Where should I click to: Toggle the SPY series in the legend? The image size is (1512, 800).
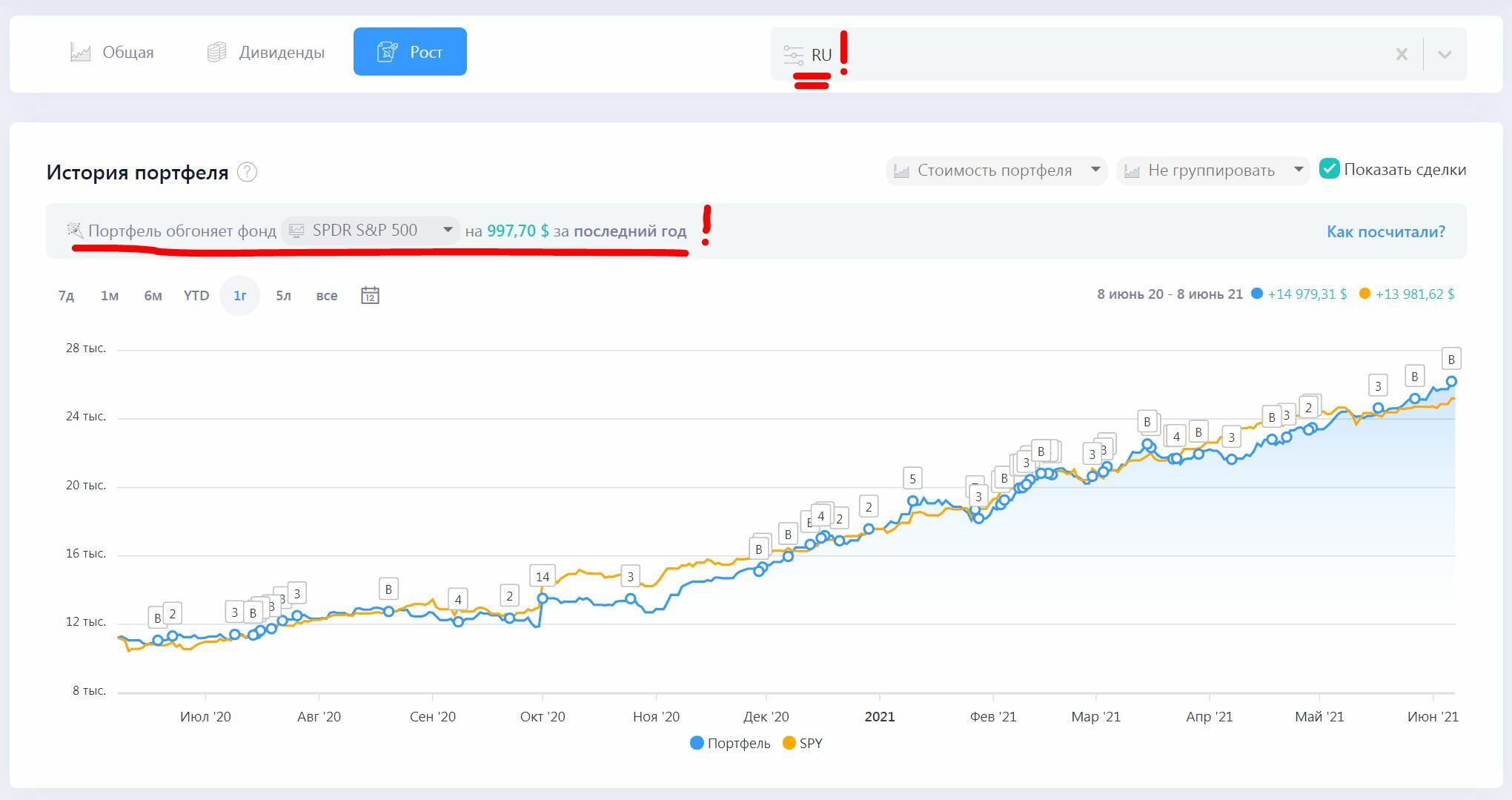(803, 743)
